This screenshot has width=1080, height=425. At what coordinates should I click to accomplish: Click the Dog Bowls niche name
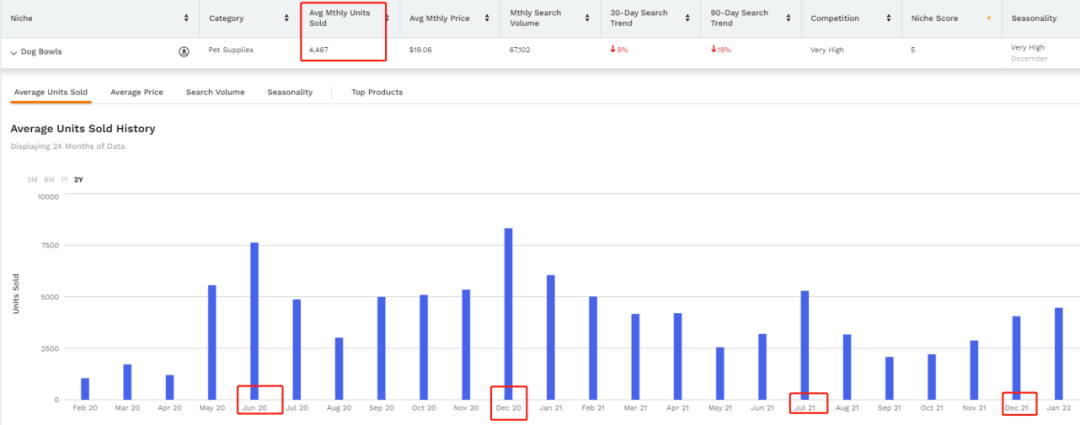click(x=41, y=52)
